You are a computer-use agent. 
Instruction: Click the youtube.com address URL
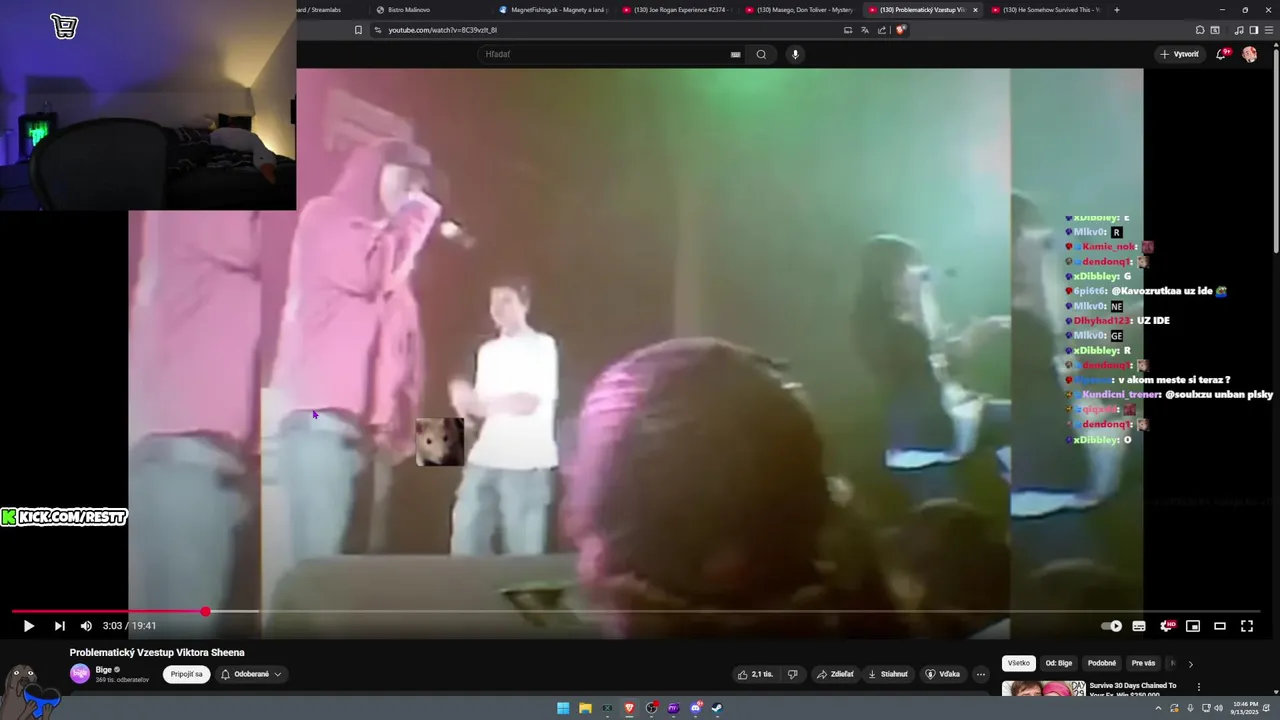(x=442, y=30)
